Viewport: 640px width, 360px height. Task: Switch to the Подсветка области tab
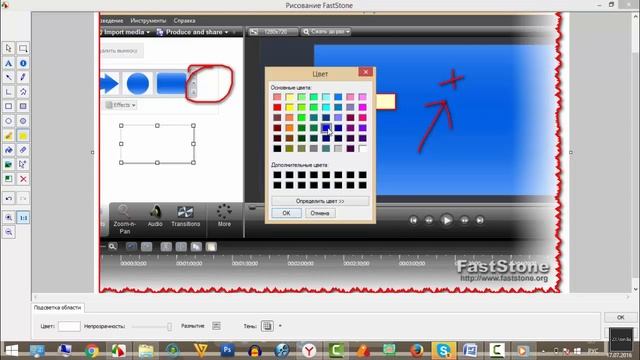click(x=58, y=307)
